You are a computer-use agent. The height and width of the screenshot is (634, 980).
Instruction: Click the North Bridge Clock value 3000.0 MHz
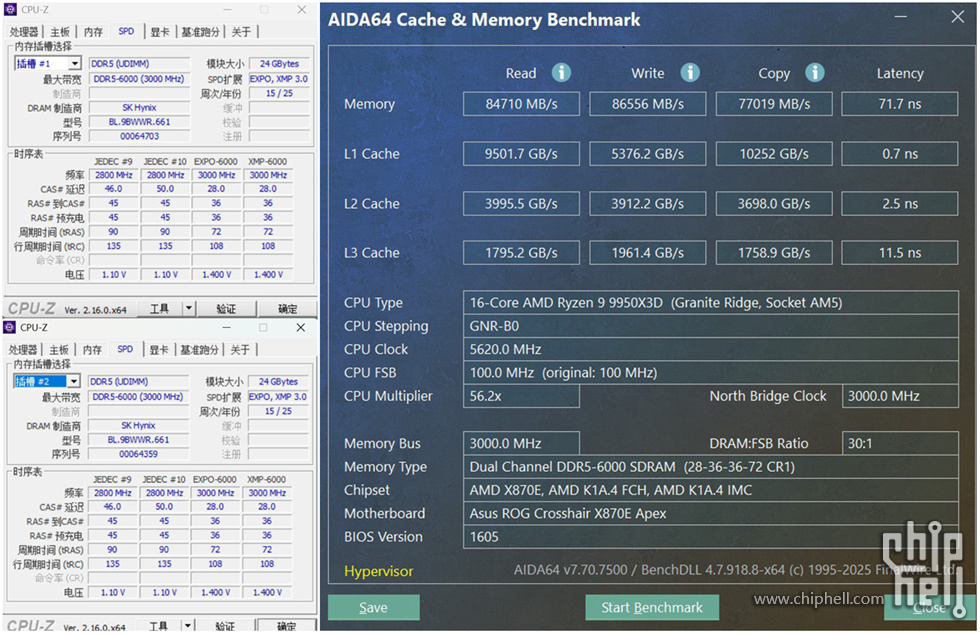(x=900, y=396)
